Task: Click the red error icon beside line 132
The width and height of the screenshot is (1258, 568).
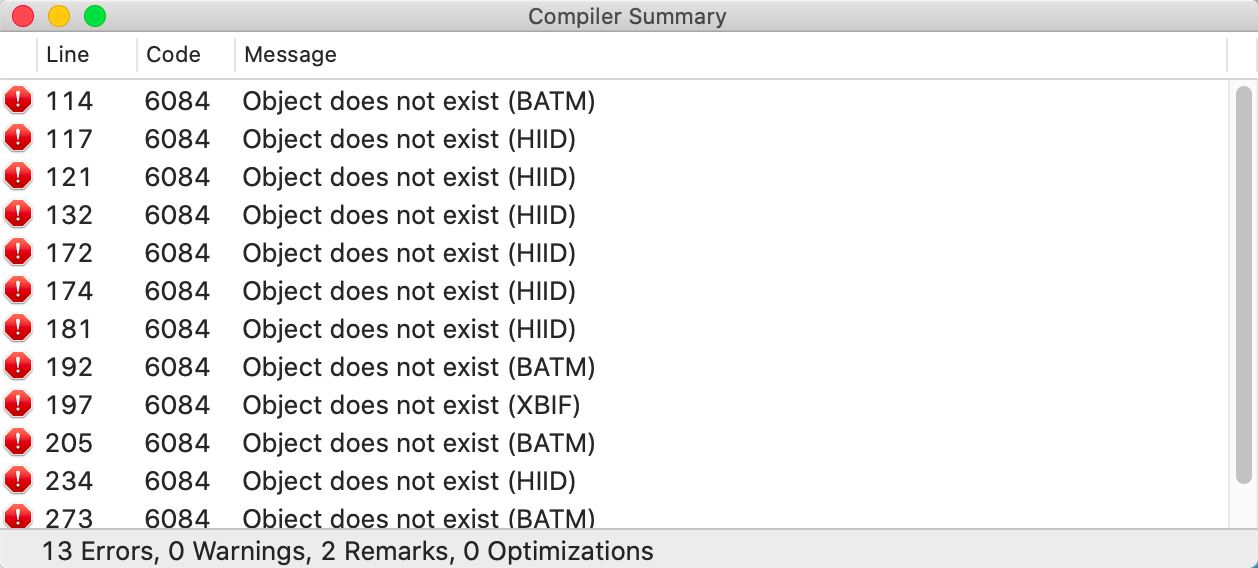Action: click(x=18, y=215)
